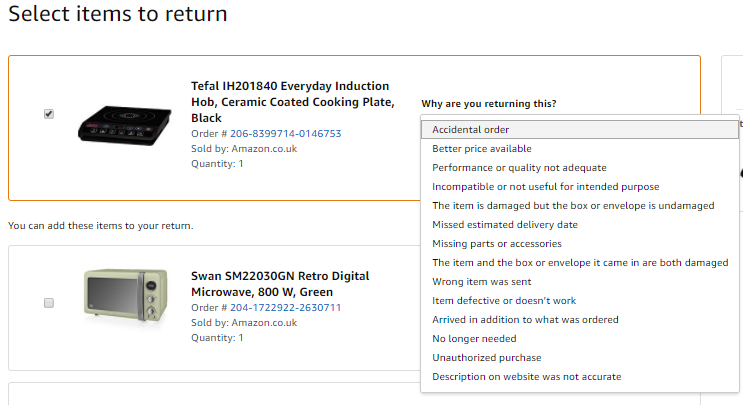This screenshot has width=743, height=405.
Task: Select 'Unauthorized purchase' option
Action: tap(580, 357)
